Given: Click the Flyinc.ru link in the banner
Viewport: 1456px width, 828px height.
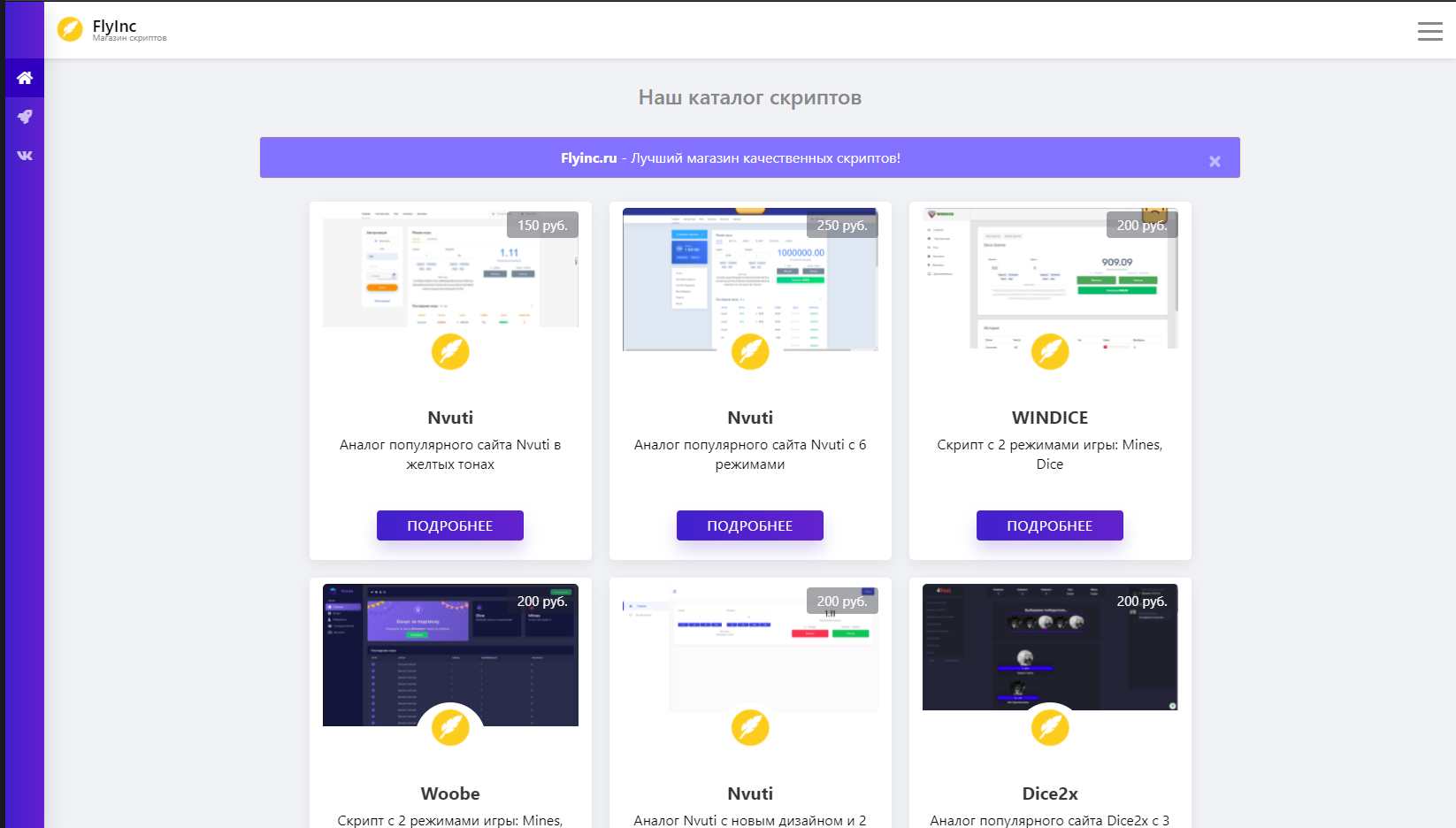Looking at the screenshot, I should pyautogui.click(x=588, y=158).
